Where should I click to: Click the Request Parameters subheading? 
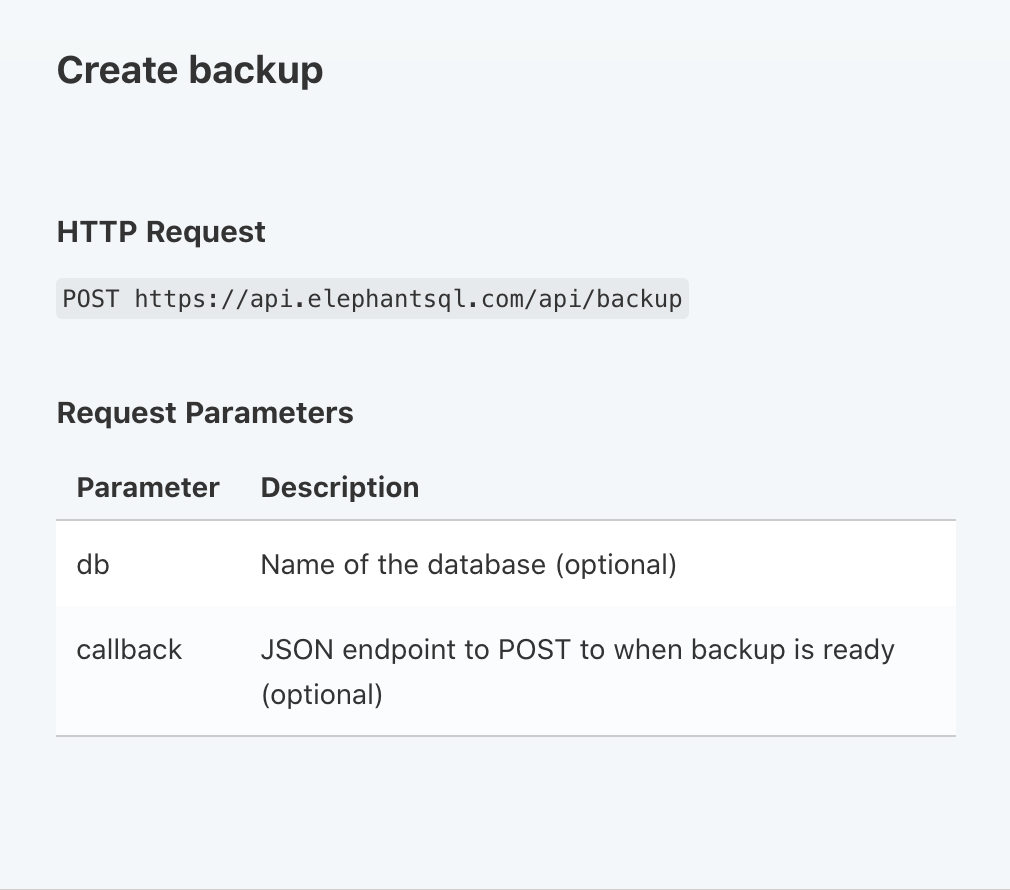click(x=205, y=412)
